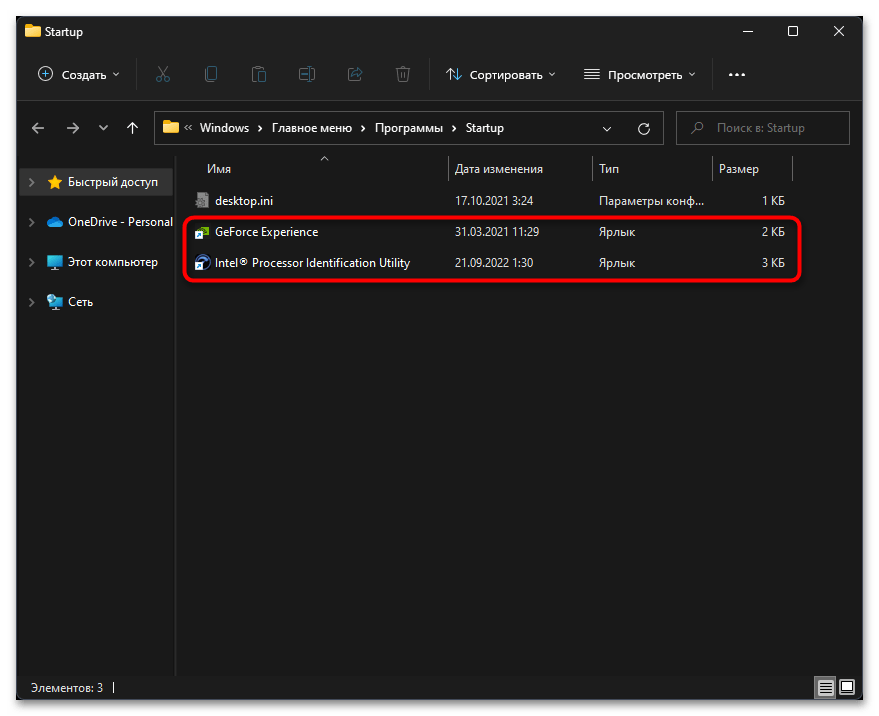Open the recent locations chevron
Viewport: 879px width, 716px height.
[103, 128]
